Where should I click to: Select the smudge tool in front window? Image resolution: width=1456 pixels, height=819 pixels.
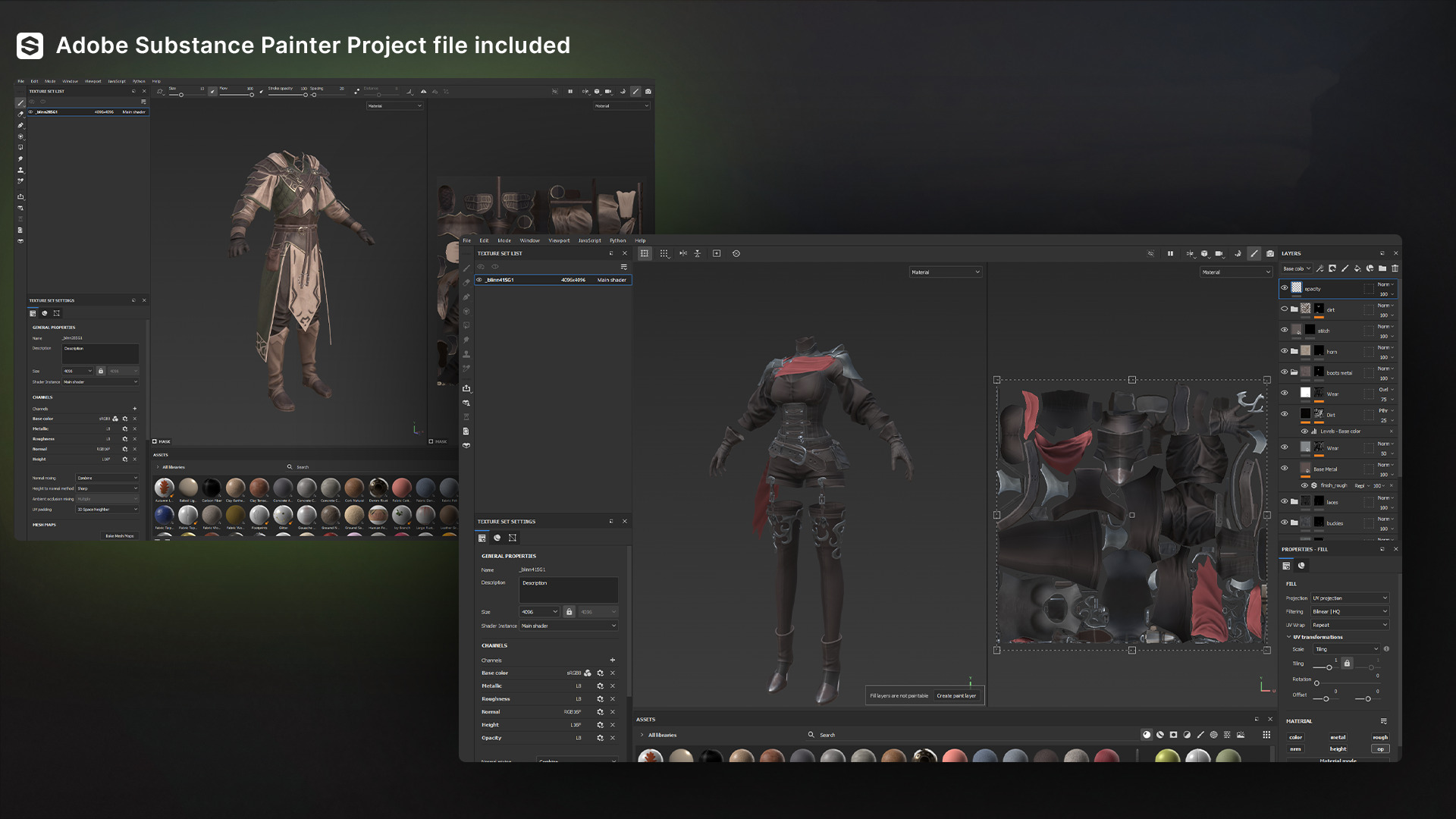point(466,340)
